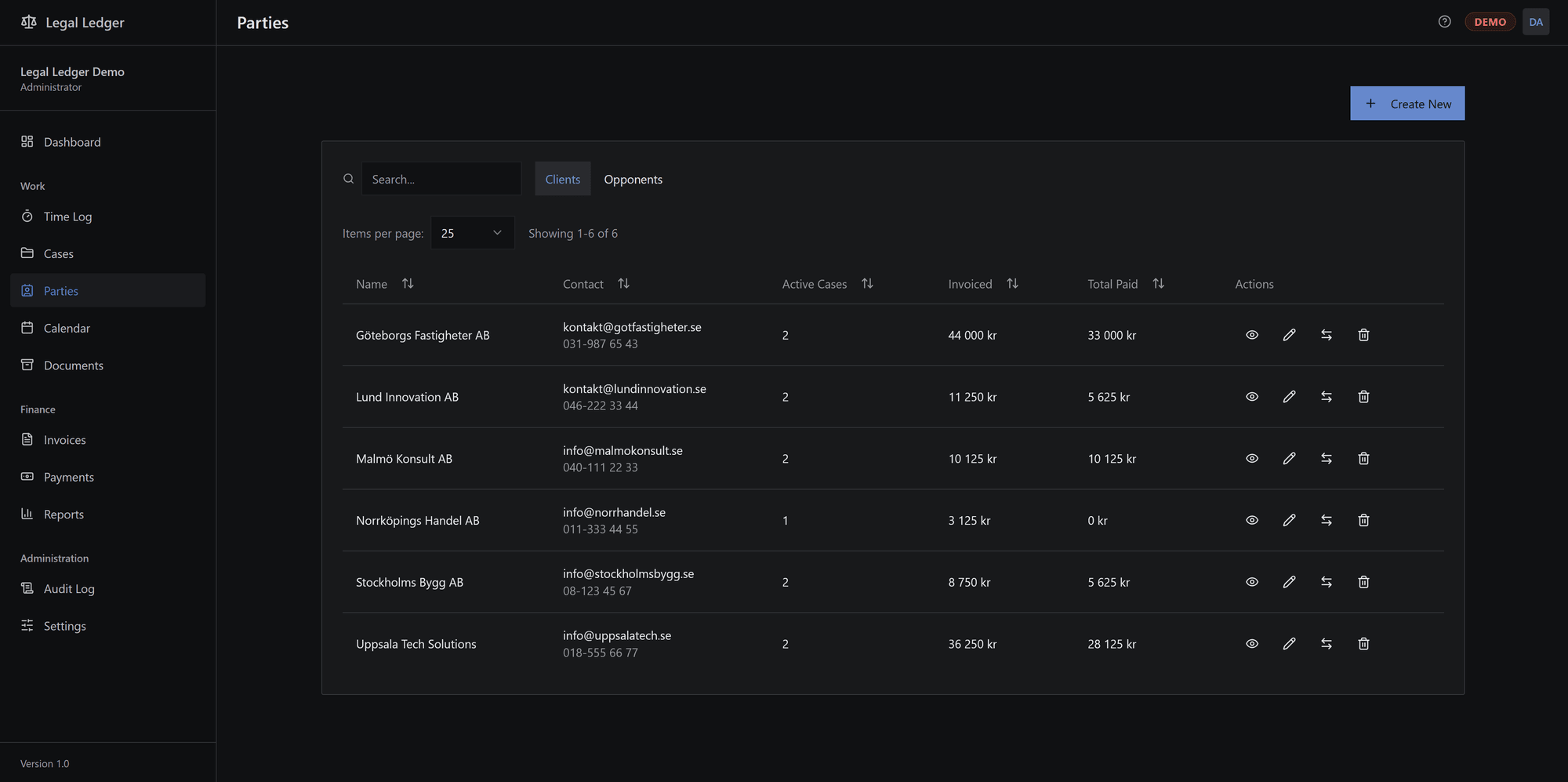The image size is (1568, 782).
Task: Edit Norrköpings Handel AB with pencil icon
Action: pos(1289,520)
